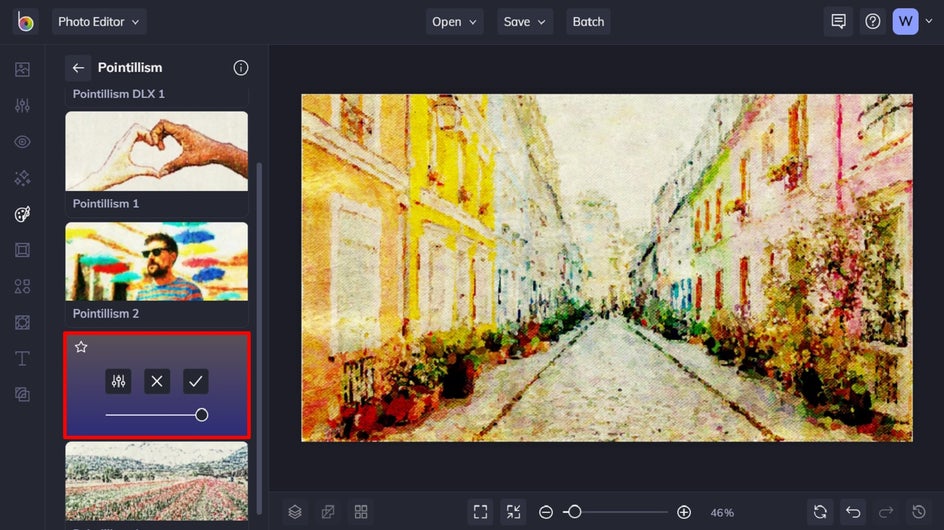Image resolution: width=944 pixels, height=530 pixels.
Task: Redo the last action
Action: tap(886, 512)
